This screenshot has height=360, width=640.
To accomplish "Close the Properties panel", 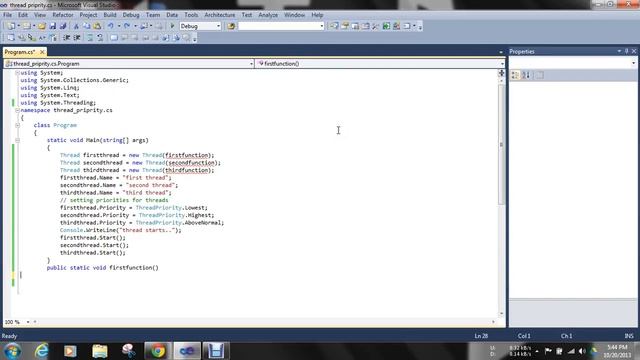I will pos(634,51).
